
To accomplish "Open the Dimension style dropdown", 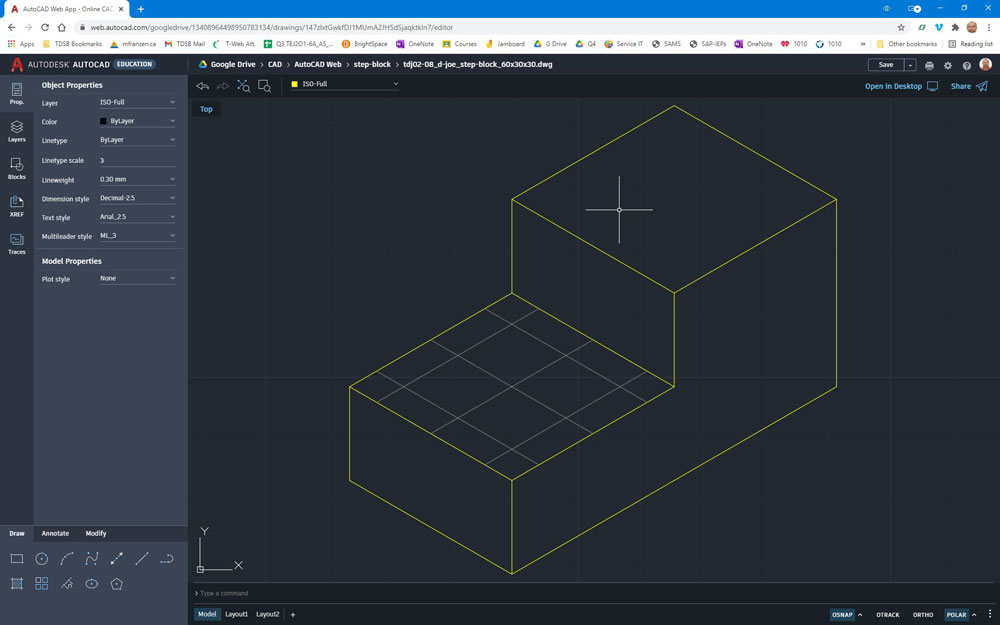I will [x=137, y=199].
